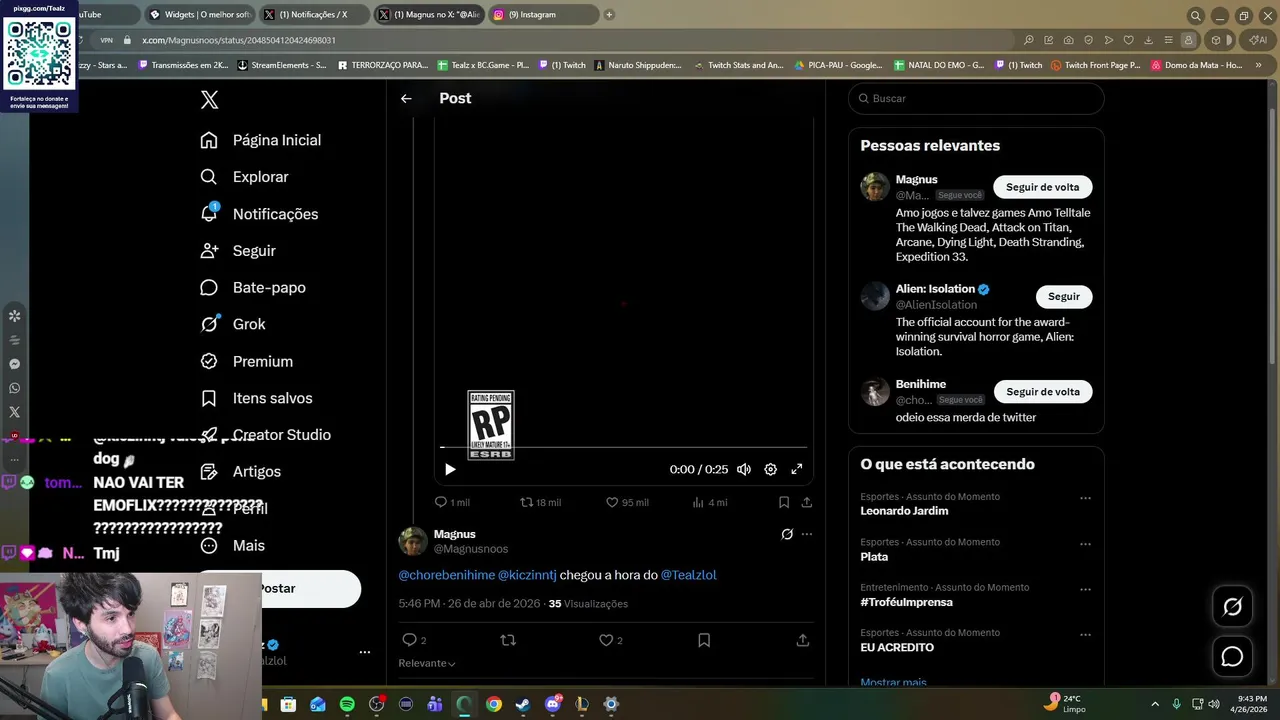Open account menu three dots
This screenshot has height=720, width=1280.
coord(365,652)
